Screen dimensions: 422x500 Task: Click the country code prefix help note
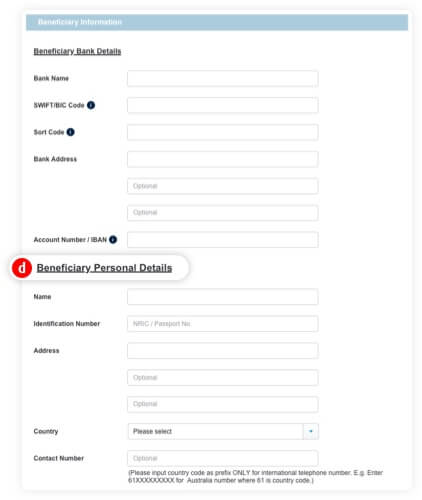coord(255,477)
